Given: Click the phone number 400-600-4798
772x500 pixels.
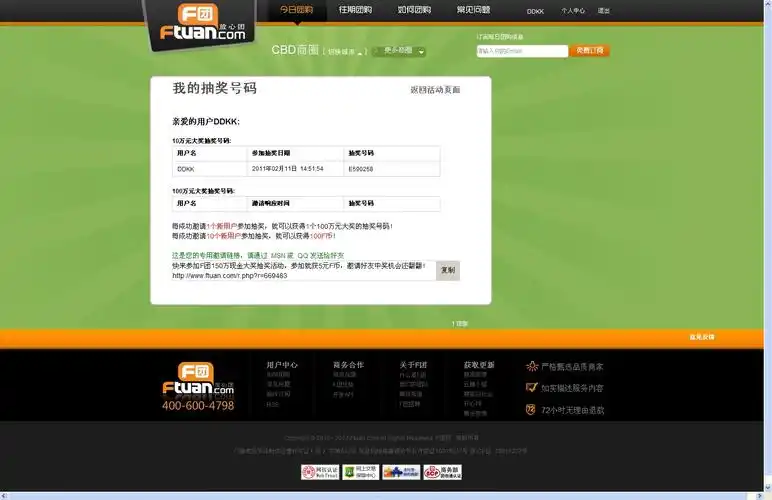Looking at the screenshot, I should 198,406.
